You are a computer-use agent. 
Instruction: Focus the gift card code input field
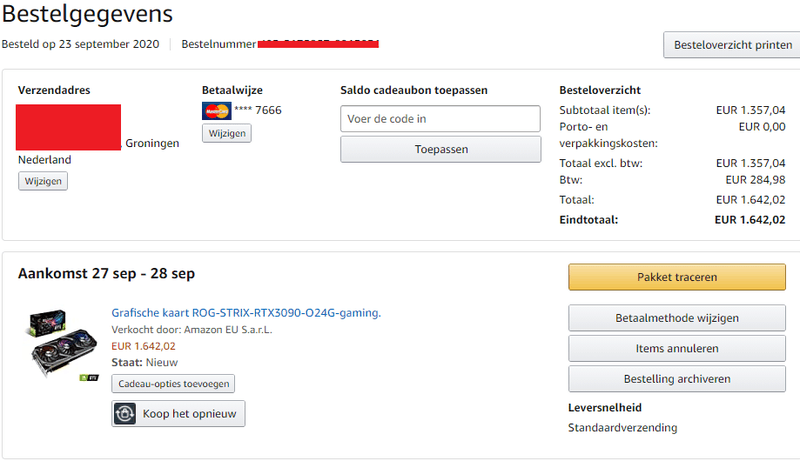point(440,119)
